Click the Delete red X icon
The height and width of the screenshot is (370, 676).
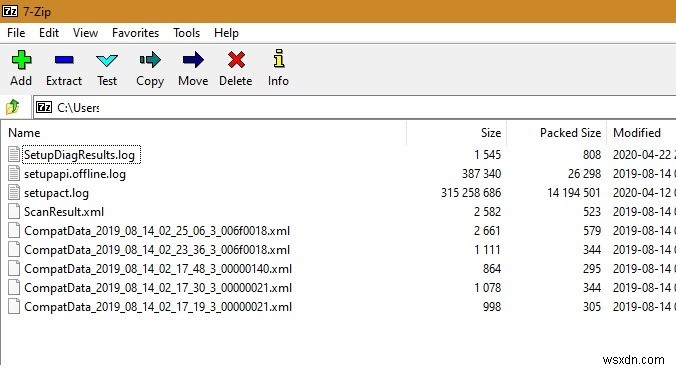tap(236, 60)
